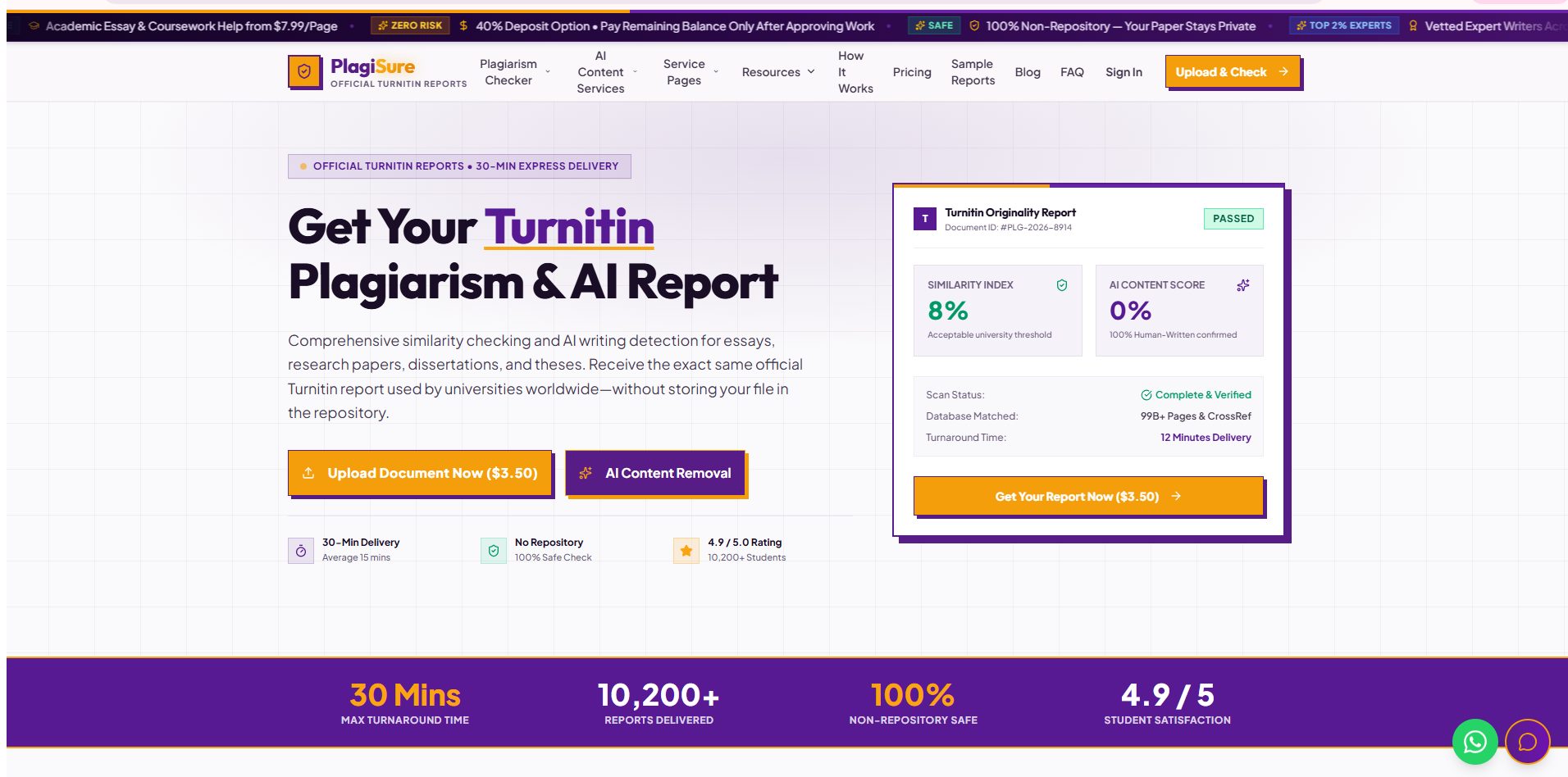Expand the Plagiarism Checker menu chevron
The width and height of the screenshot is (1568, 777).
(548, 72)
